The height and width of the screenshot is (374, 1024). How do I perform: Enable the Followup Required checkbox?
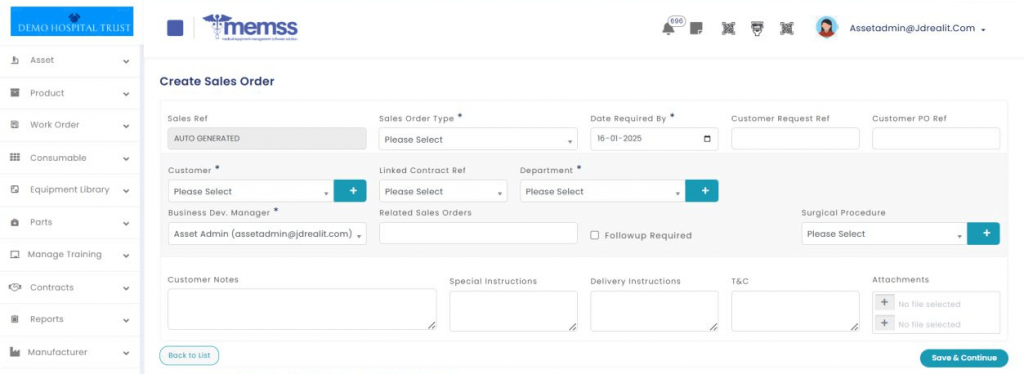tap(594, 235)
